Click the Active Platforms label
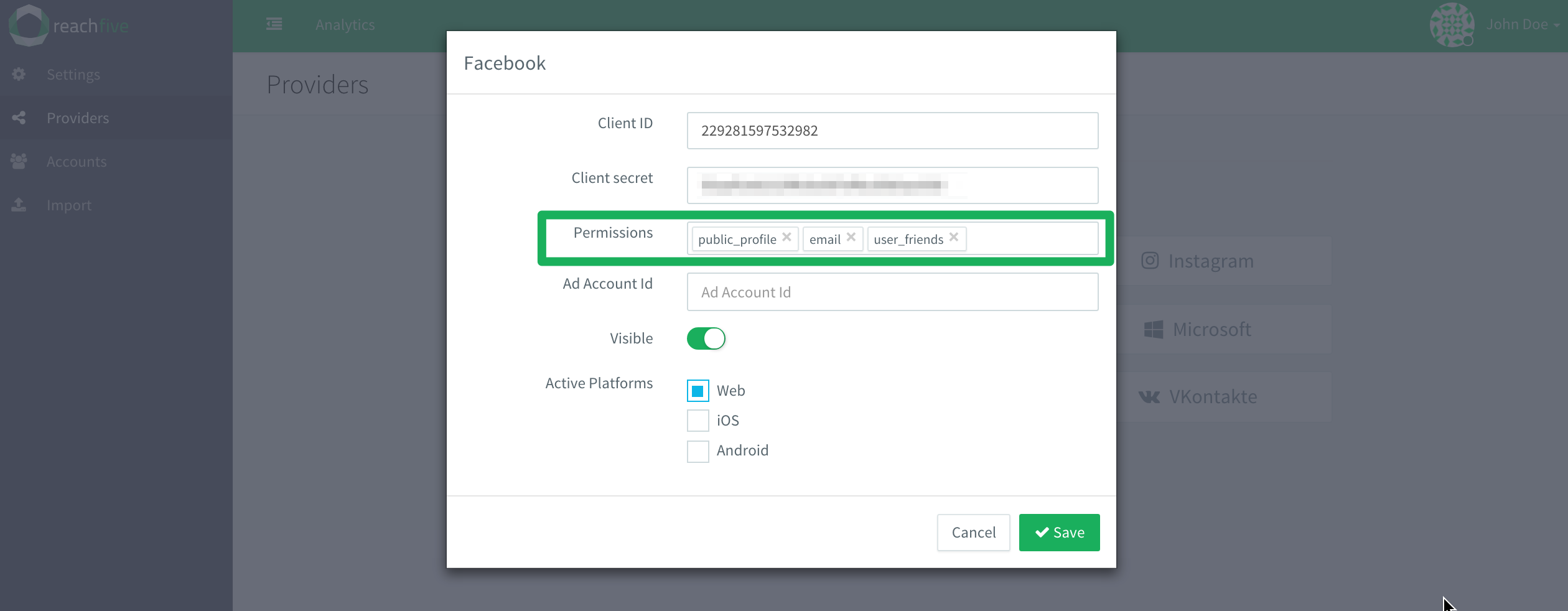The height and width of the screenshot is (611, 1568). point(599,383)
